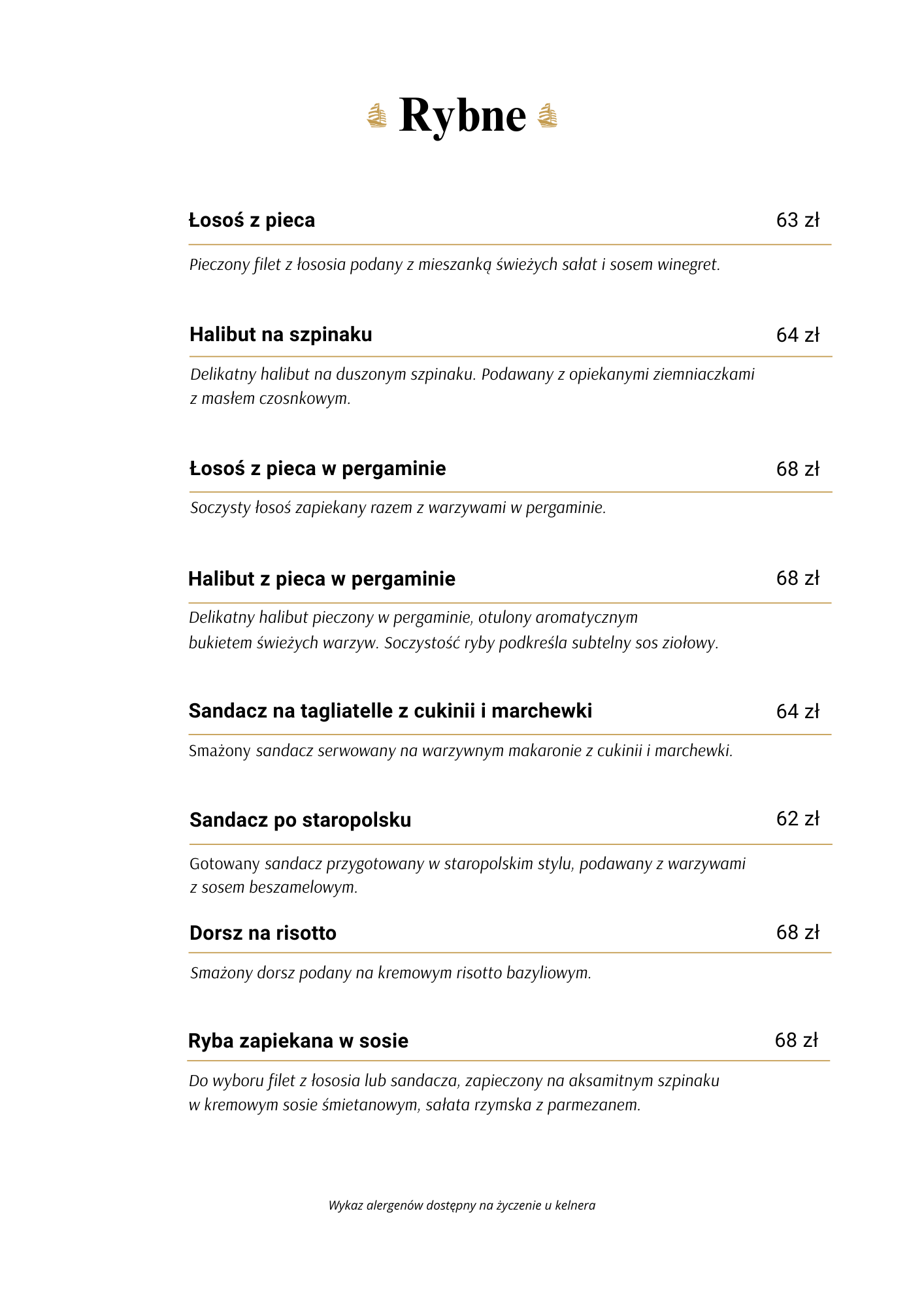Select the Łosoś z pieca dish title
Image resolution: width=924 pixels, height=1307 pixels.
coord(252,220)
